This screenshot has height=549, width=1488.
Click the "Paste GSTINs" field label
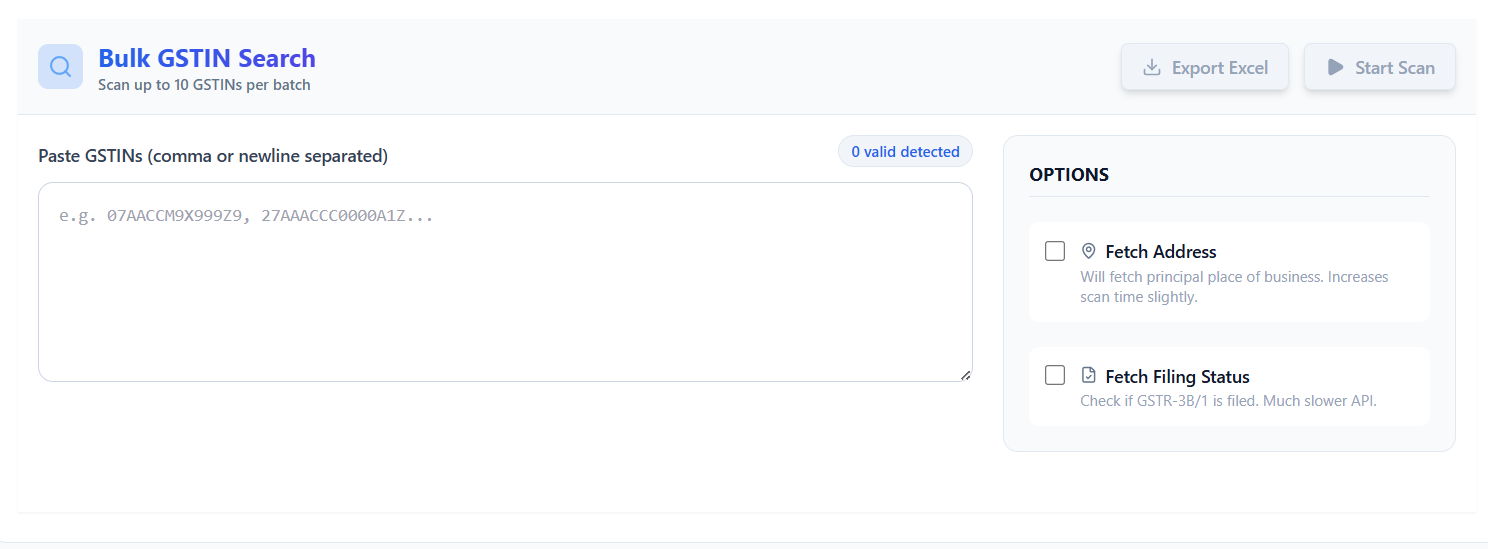[213, 156]
